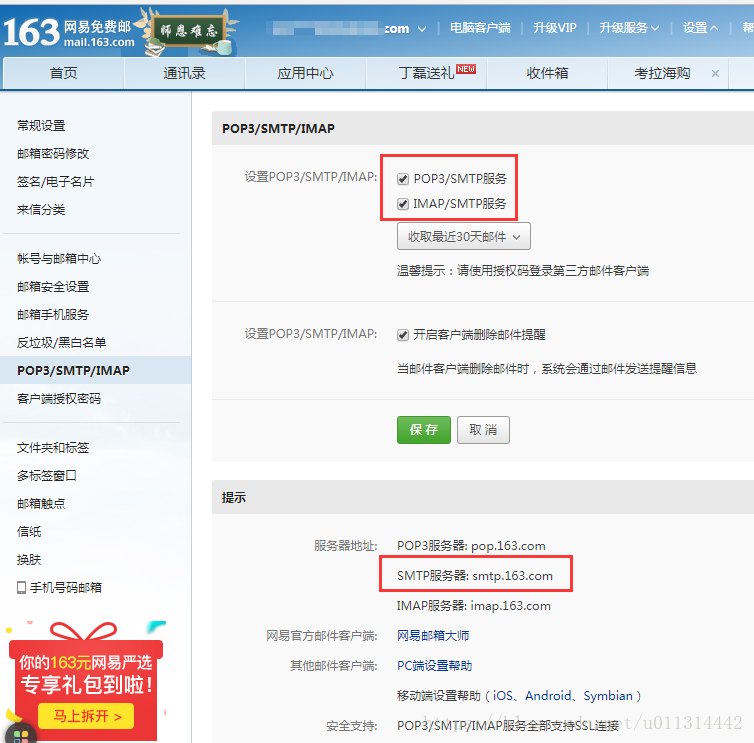
Task: Select 多标签窗口 in the sidebar
Action: [47, 476]
